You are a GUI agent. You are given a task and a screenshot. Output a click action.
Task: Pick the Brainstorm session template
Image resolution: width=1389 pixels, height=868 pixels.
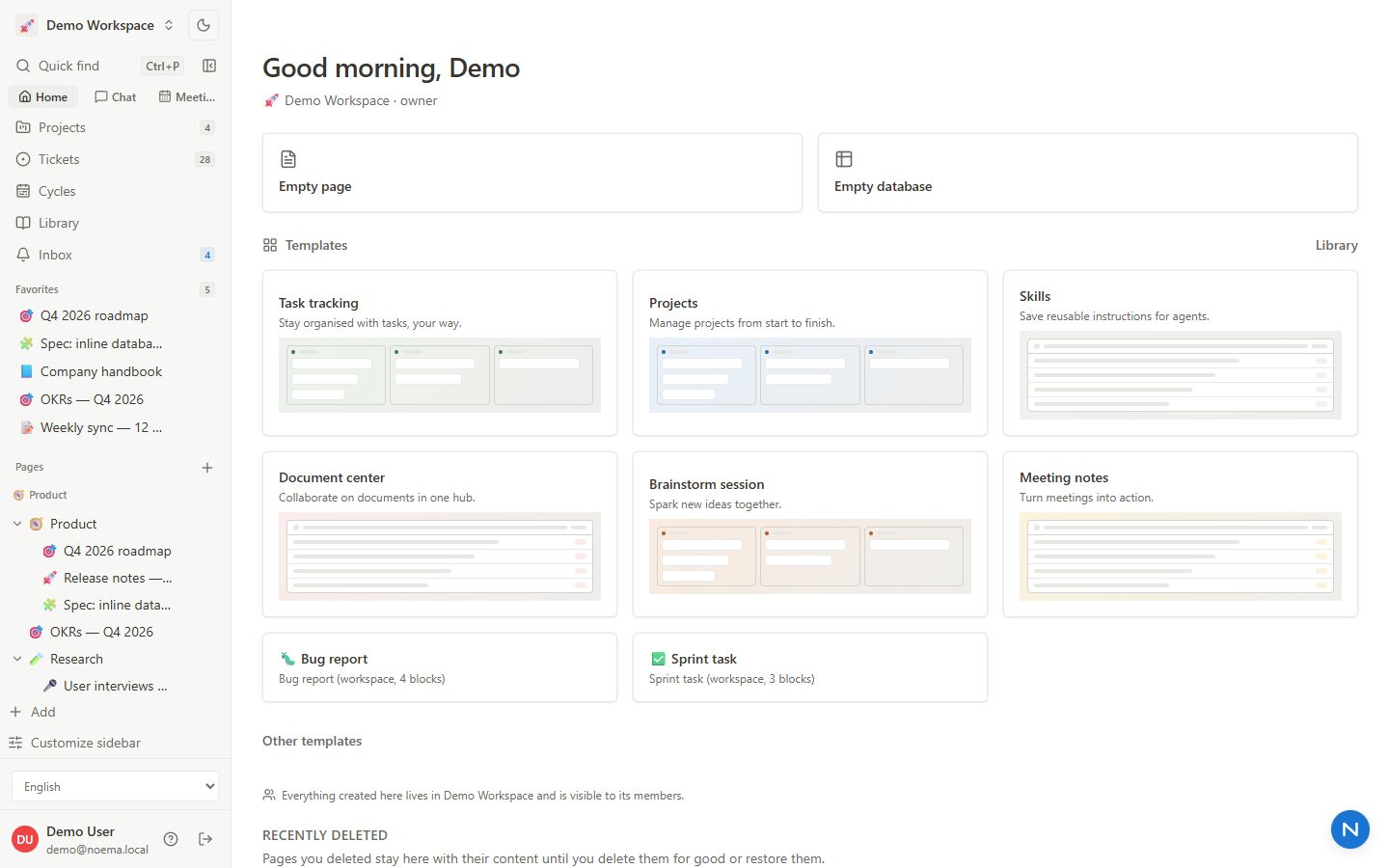tap(810, 534)
